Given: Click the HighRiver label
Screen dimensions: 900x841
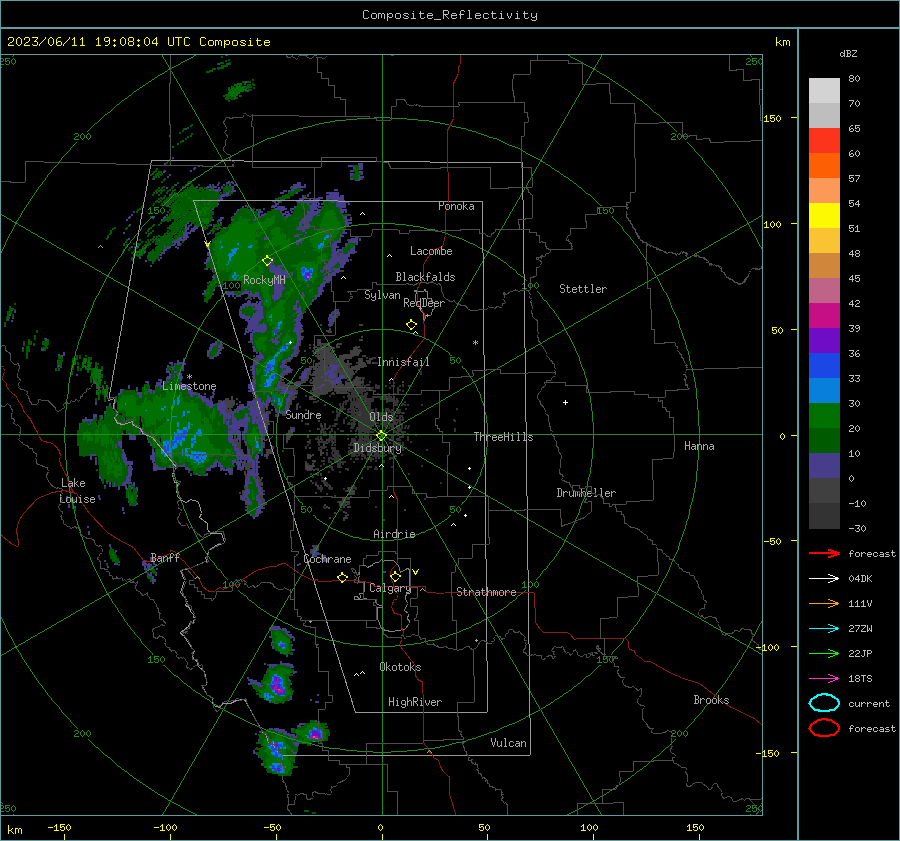Looking at the screenshot, I should coord(415,702).
